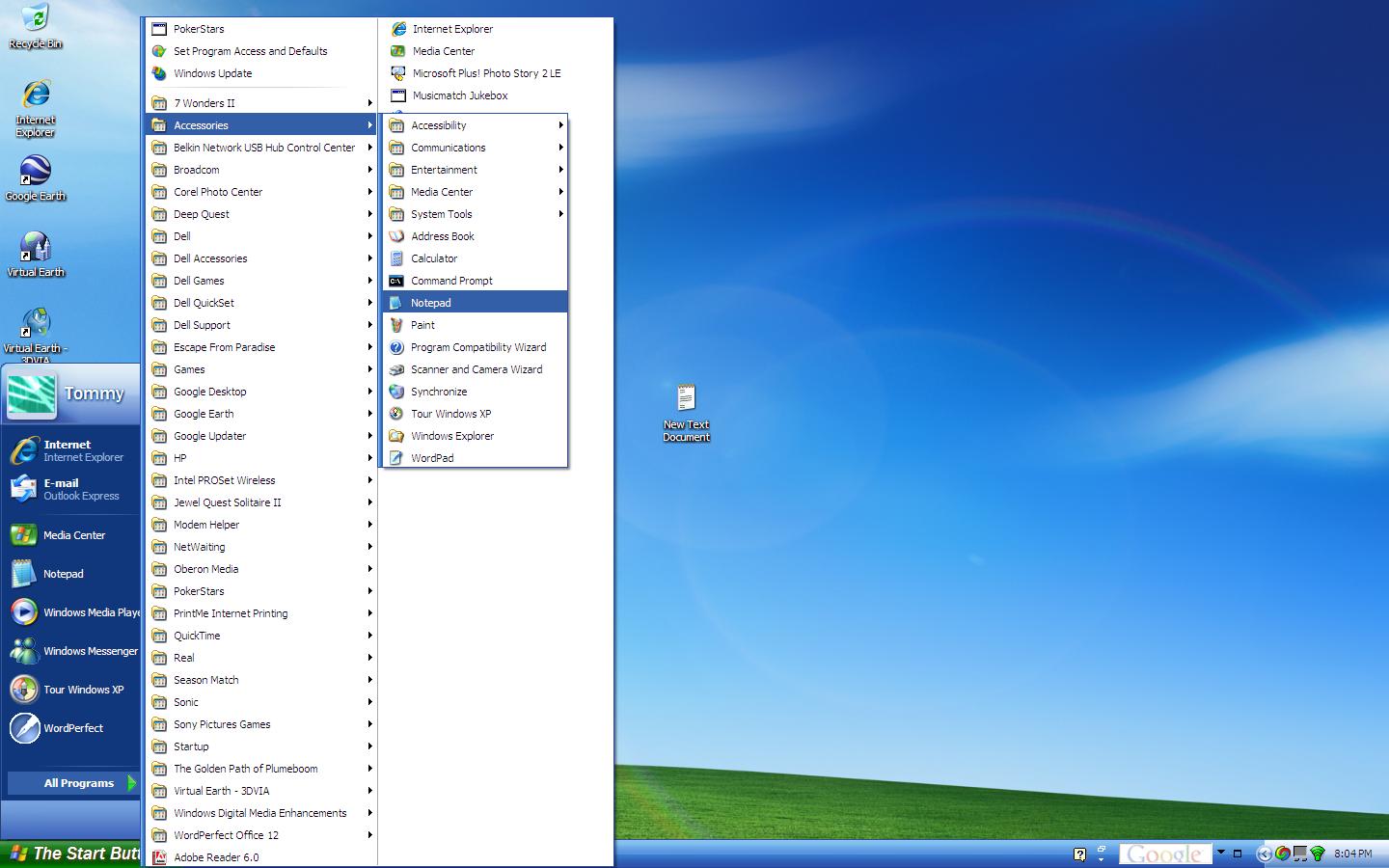Screen dimensions: 1389x868
Task: Open Media Center from the Start menu left pane
Action: click(x=72, y=535)
